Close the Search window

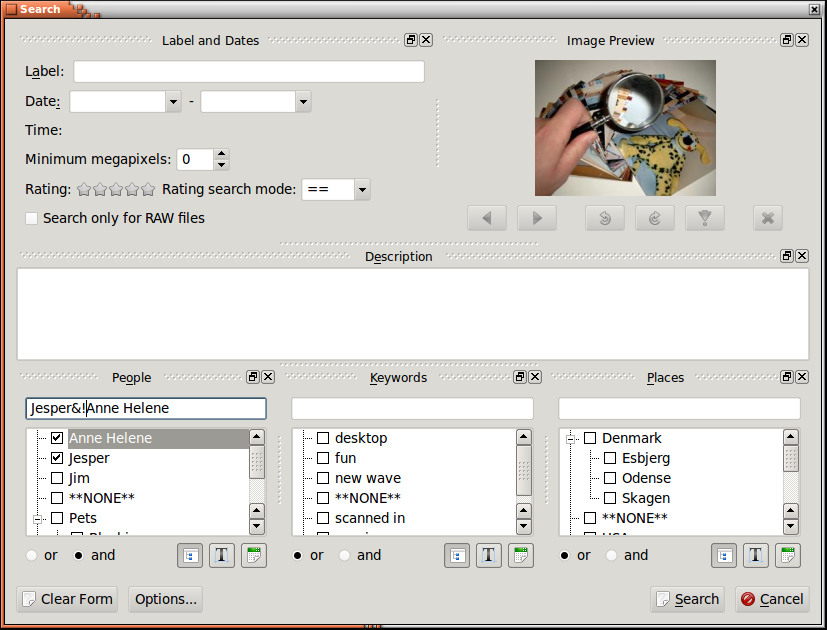pos(814,9)
